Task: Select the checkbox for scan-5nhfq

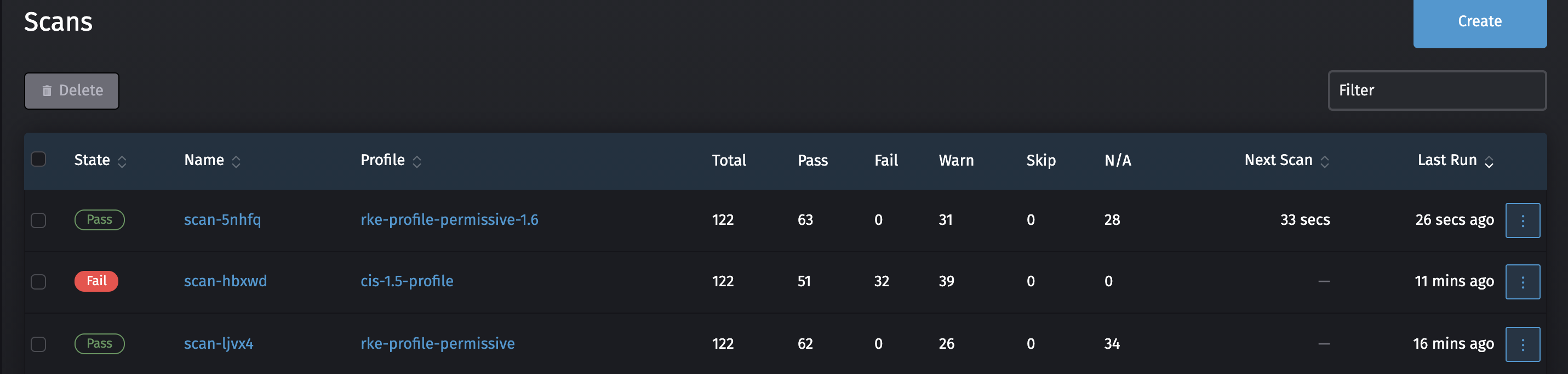Action: (38, 220)
